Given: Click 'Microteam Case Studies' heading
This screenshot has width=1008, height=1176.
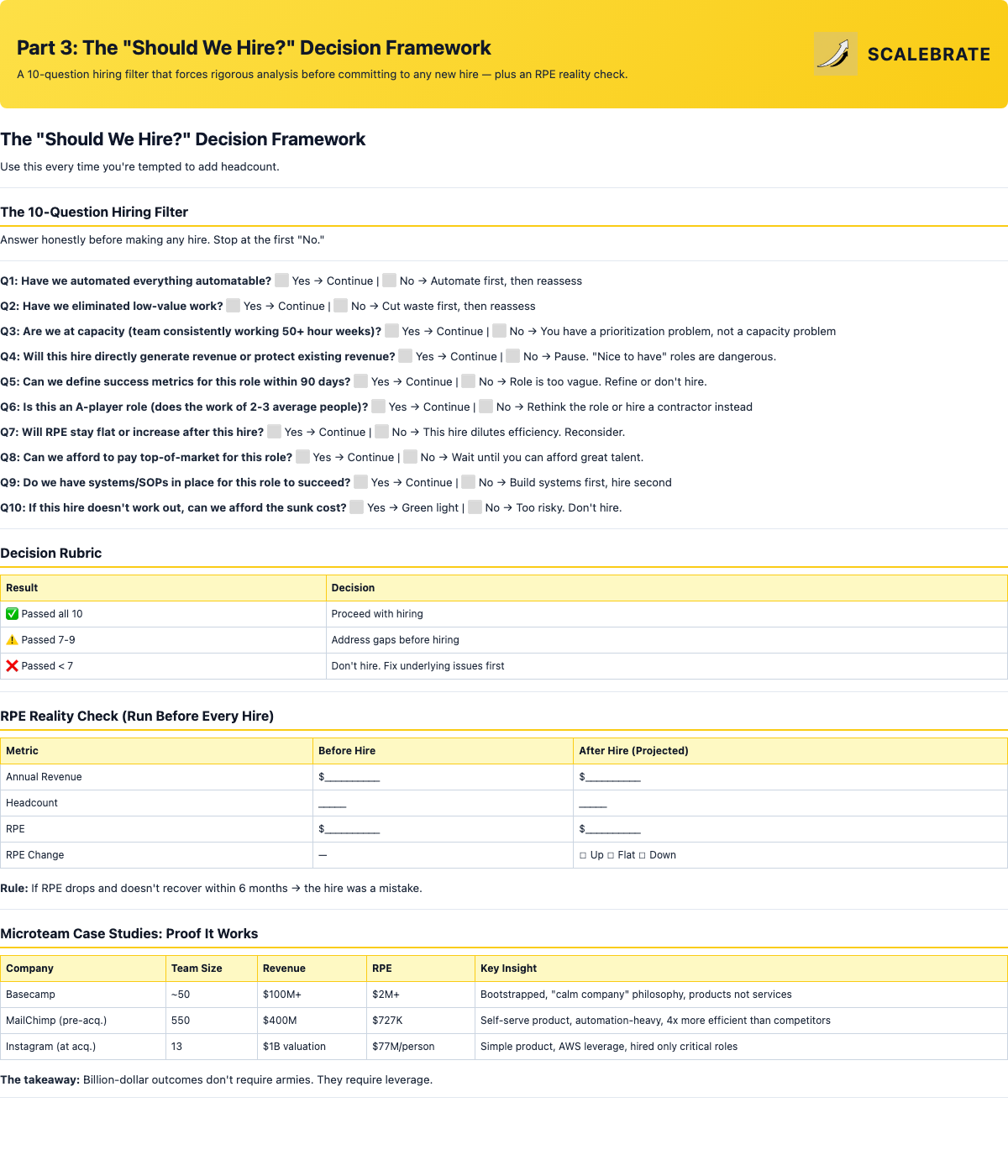Looking at the screenshot, I should [x=129, y=933].
